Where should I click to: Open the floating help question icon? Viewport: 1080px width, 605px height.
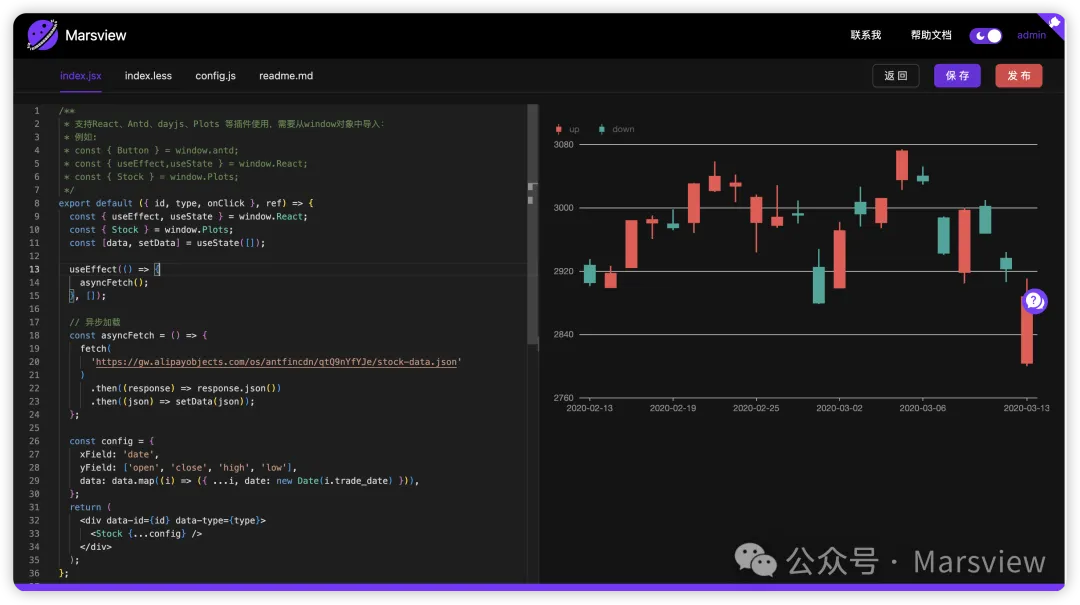tap(1034, 300)
